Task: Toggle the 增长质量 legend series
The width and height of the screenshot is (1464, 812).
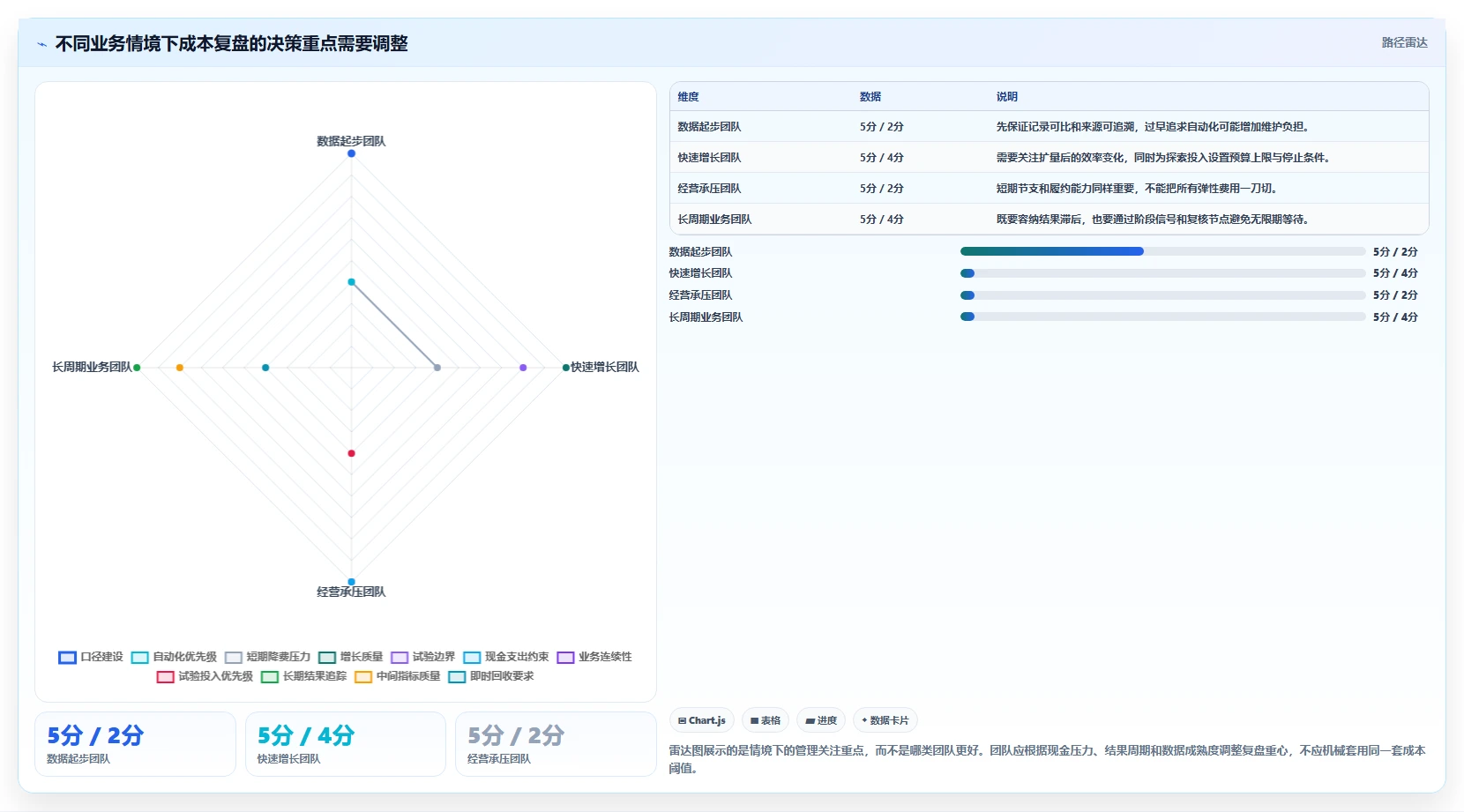Action: pyautogui.click(x=350, y=657)
